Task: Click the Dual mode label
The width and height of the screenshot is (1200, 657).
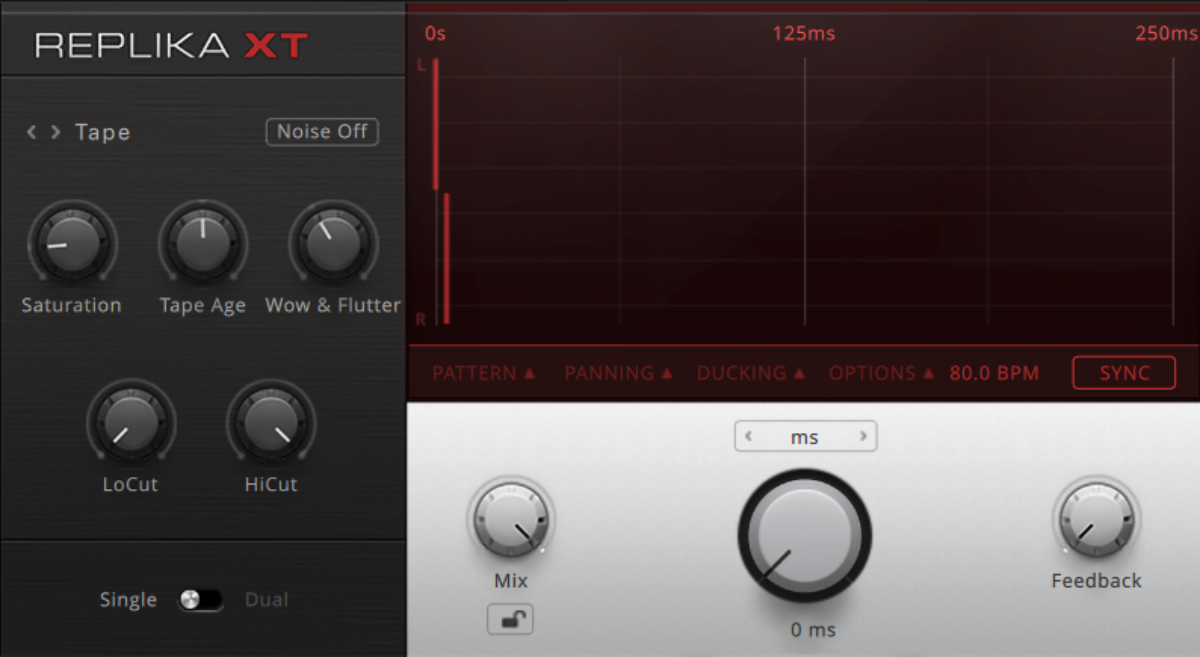Action: [267, 600]
